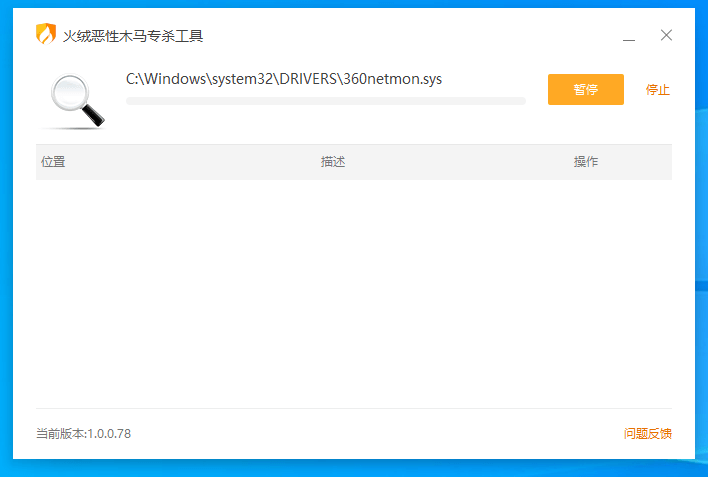
Task: Click the Huorong flame shield logo
Action: coord(46,34)
